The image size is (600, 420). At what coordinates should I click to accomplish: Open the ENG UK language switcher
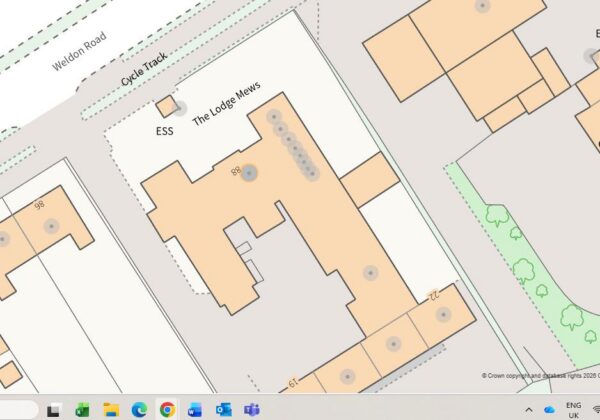tap(574, 410)
